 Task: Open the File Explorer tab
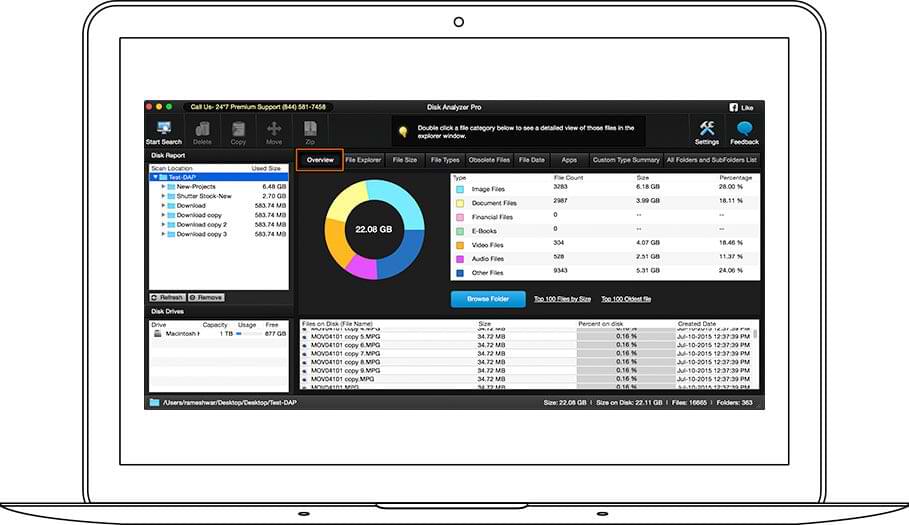coord(363,160)
